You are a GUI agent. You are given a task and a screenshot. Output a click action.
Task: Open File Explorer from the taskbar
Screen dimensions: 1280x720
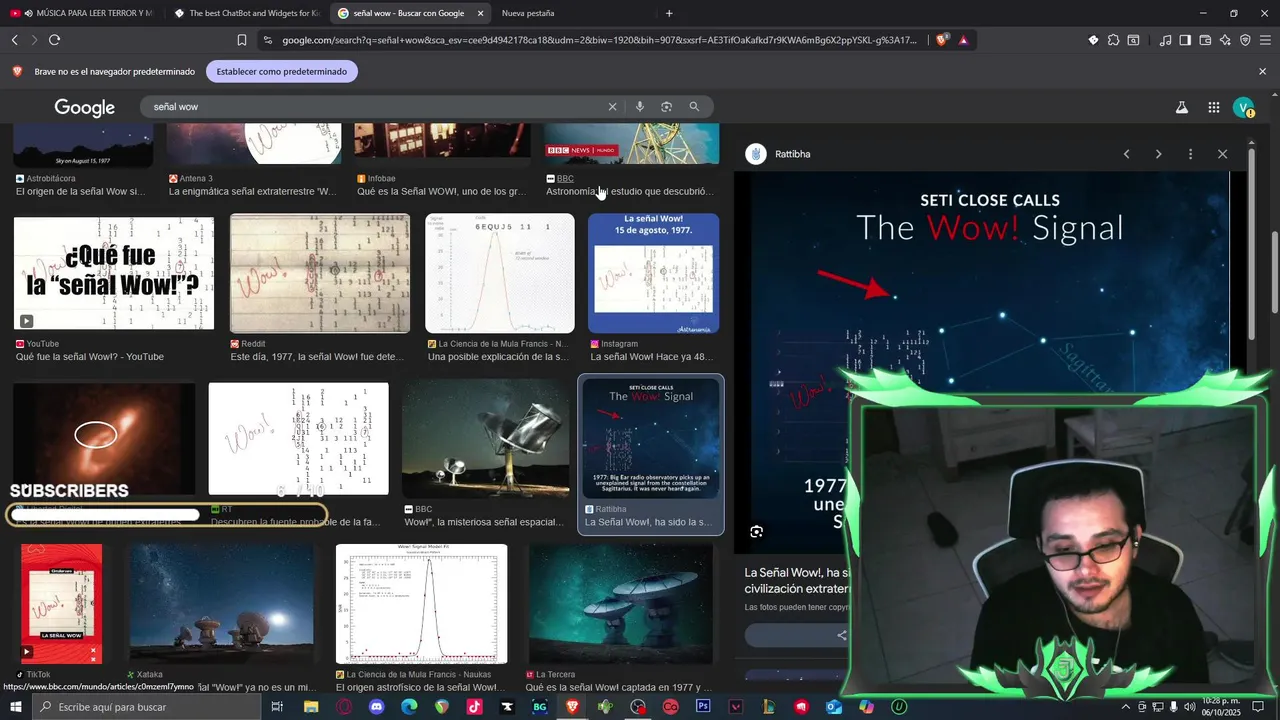pyautogui.click(x=311, y=707)
